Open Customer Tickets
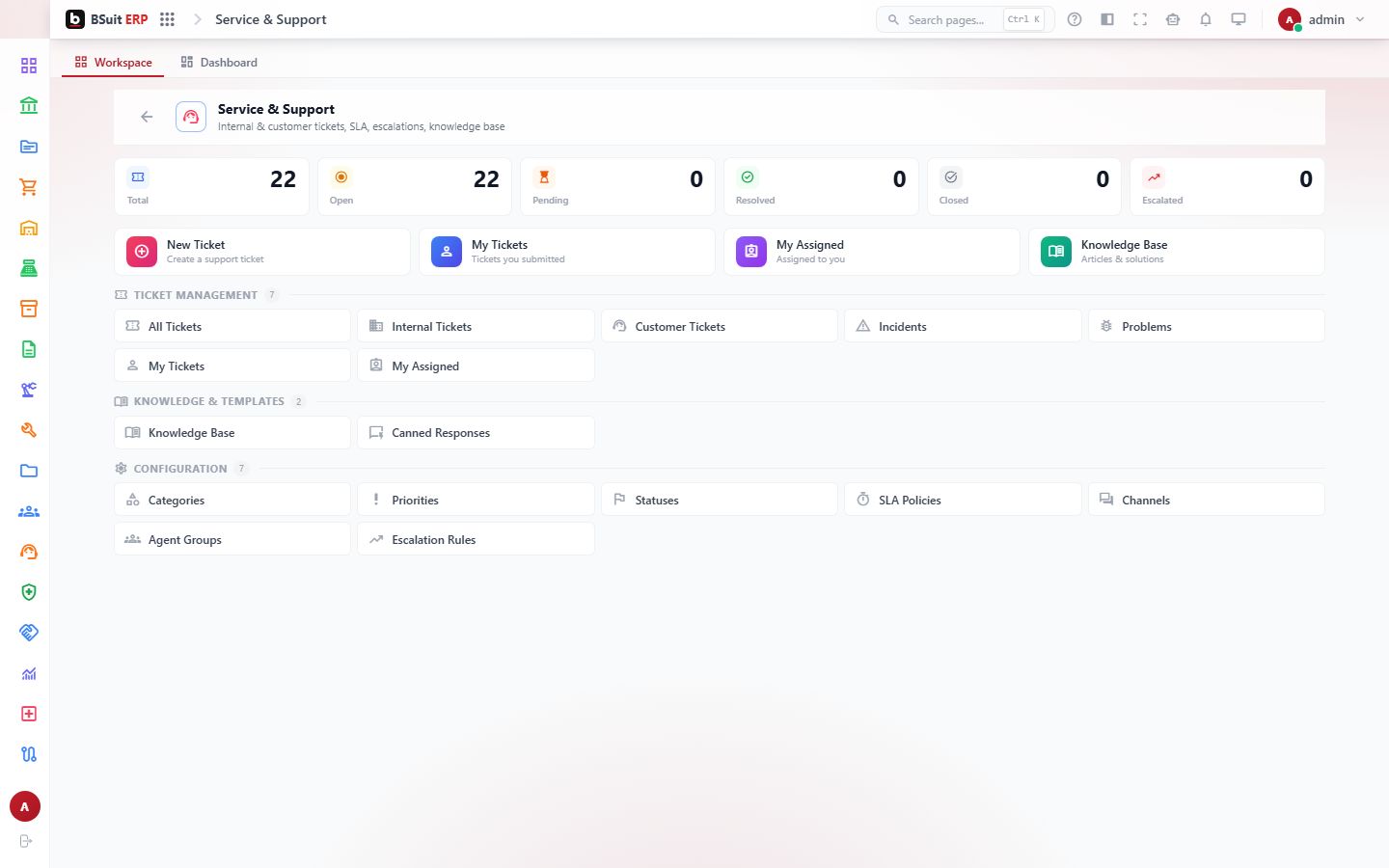The image size is (1389, 868). [720, 326]
